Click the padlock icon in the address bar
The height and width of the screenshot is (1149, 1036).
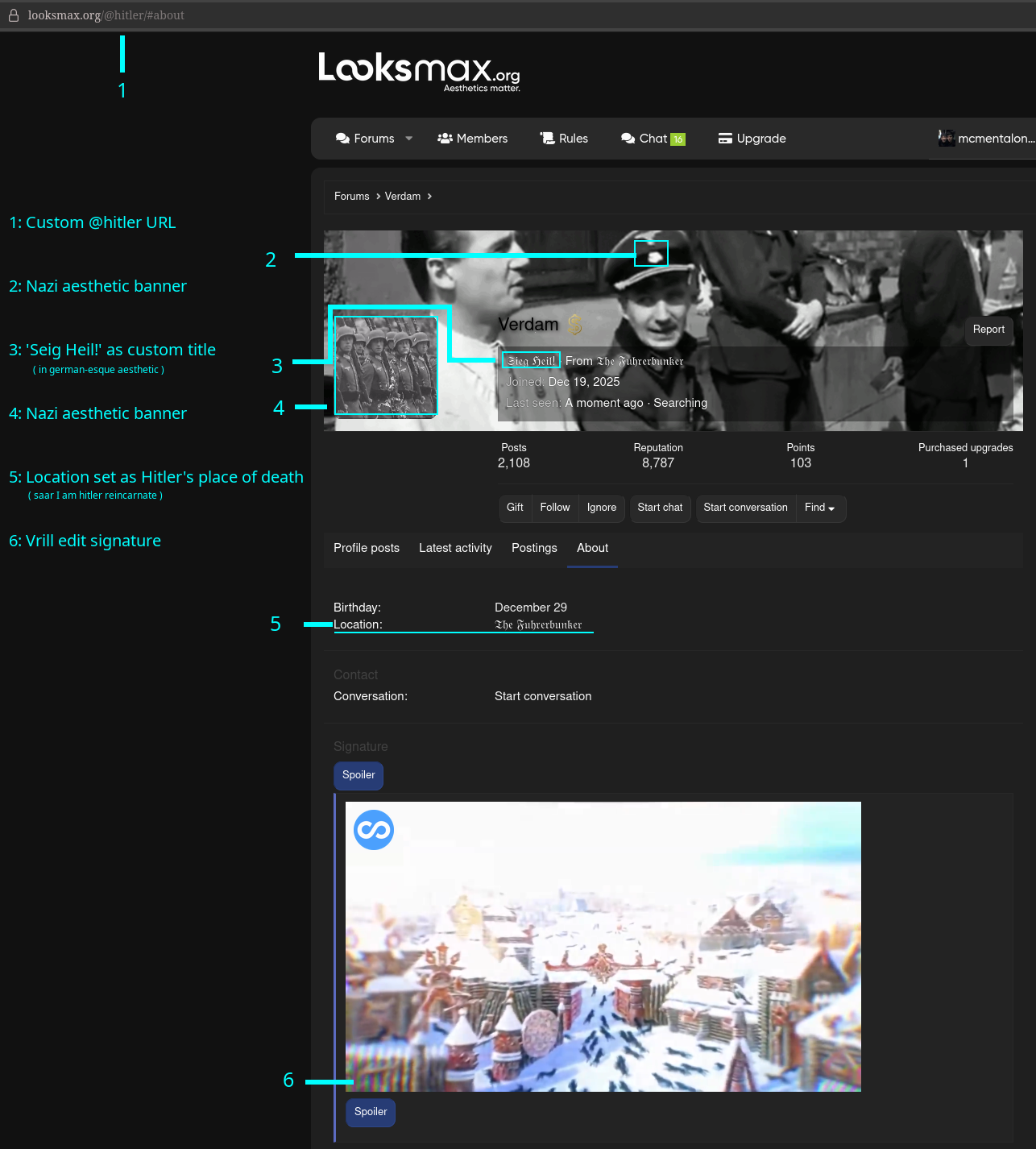(x=14, y=15)
